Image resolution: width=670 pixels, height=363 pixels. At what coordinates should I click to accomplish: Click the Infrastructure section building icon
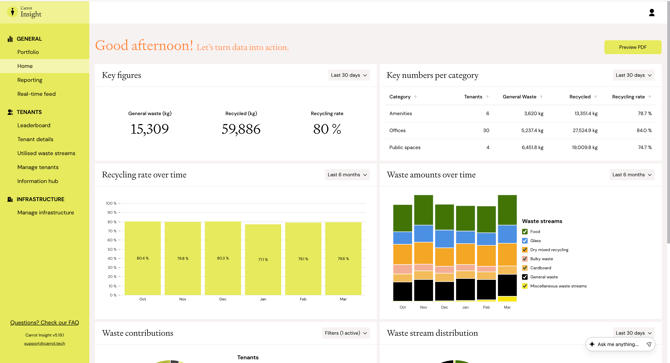point(10,199)
